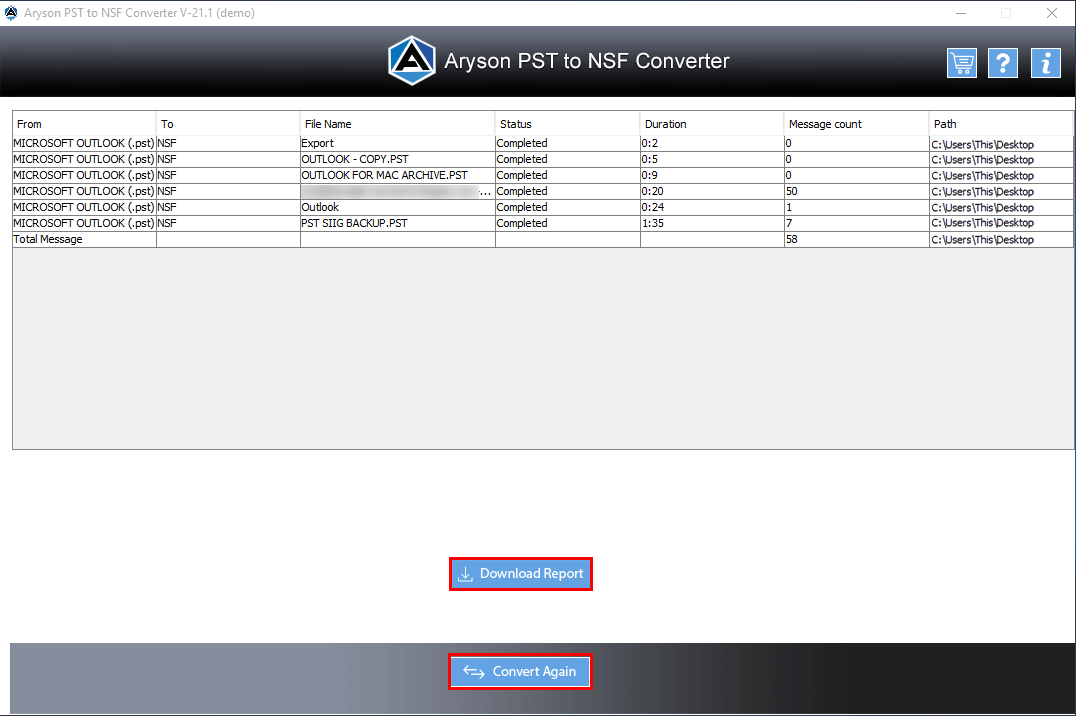The height and width of the screenshot is (716, 1076).
Task: Click Completed status in Export row
Action: tap(568, 143)
